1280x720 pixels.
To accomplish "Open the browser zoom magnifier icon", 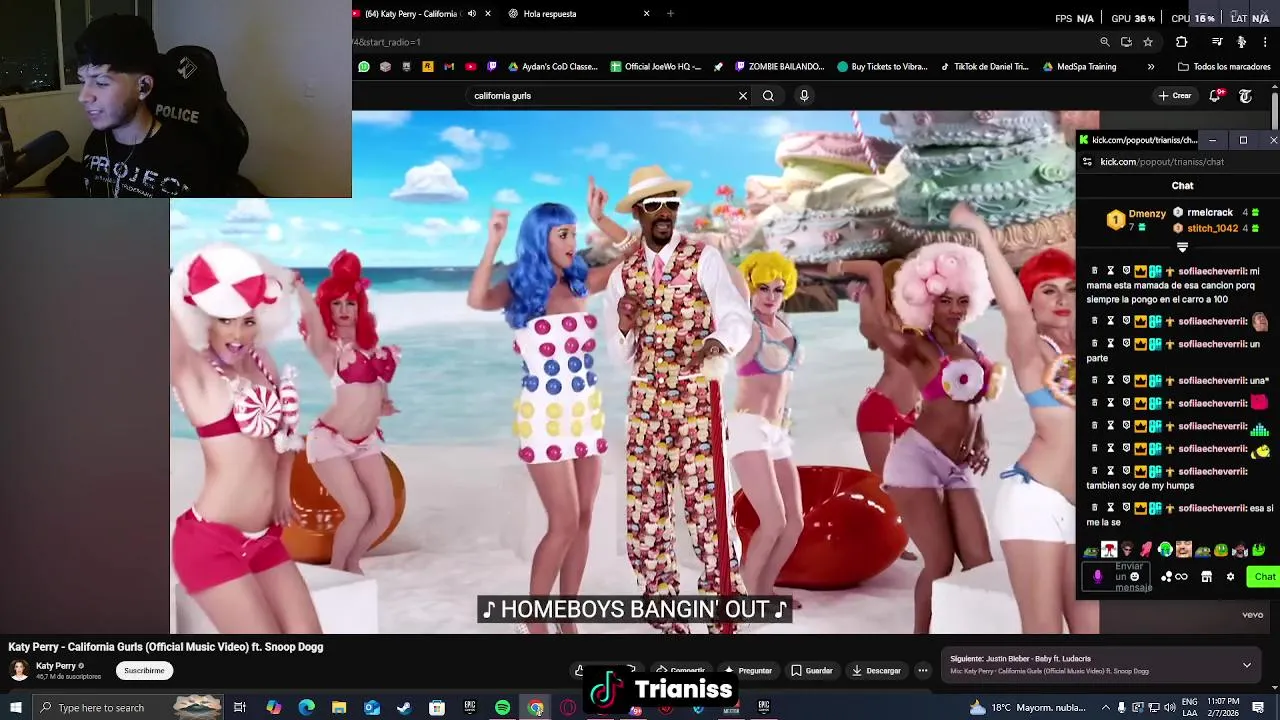I will click(1104, 42).
